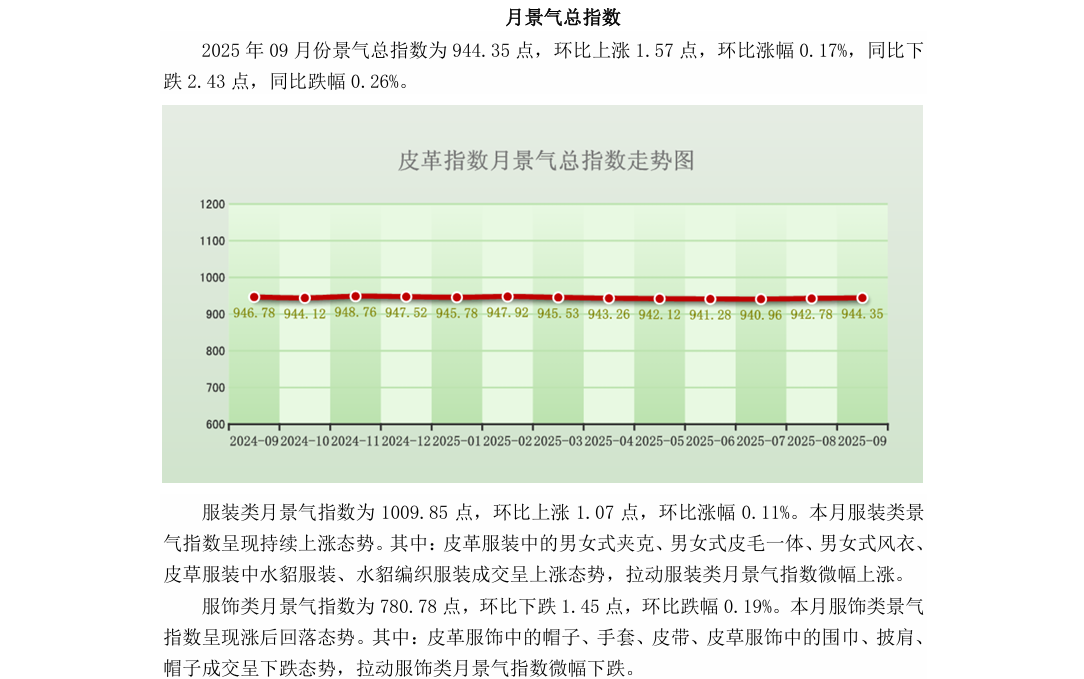Select the 2025-06 x-axis label
1084x679 pixels.
pos(710,440)
